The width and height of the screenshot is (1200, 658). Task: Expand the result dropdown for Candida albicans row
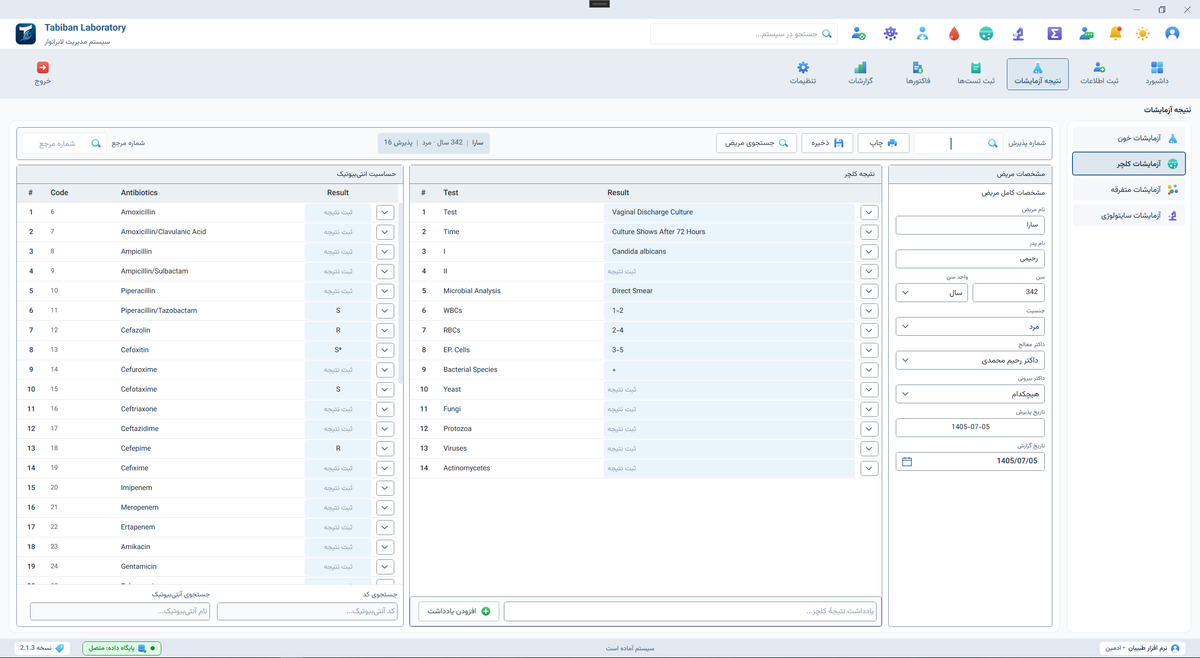pyautogui.click(x=869, y=252)
